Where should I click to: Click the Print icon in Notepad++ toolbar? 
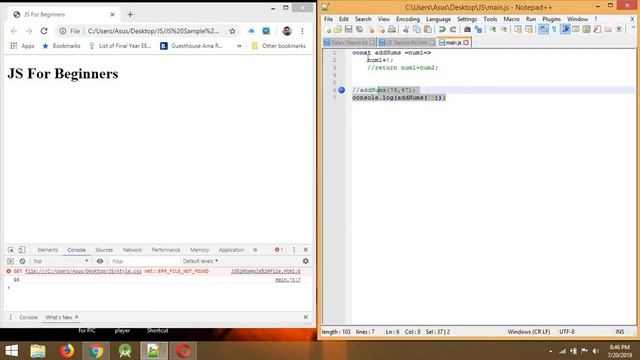(x=392, y=29)
